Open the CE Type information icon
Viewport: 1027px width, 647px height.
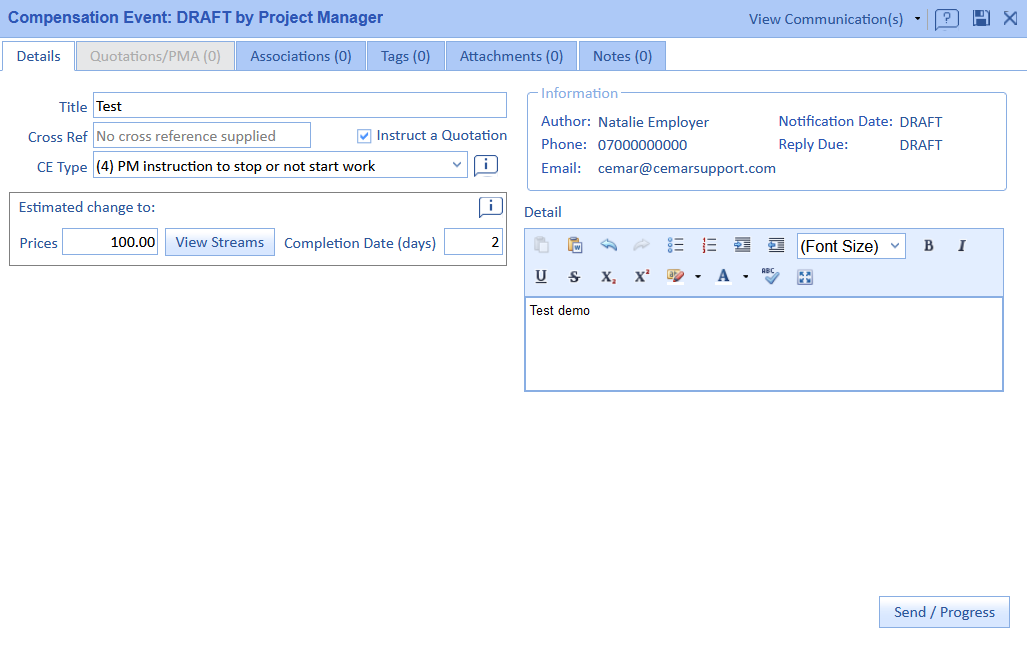click(x=486, y=166)
